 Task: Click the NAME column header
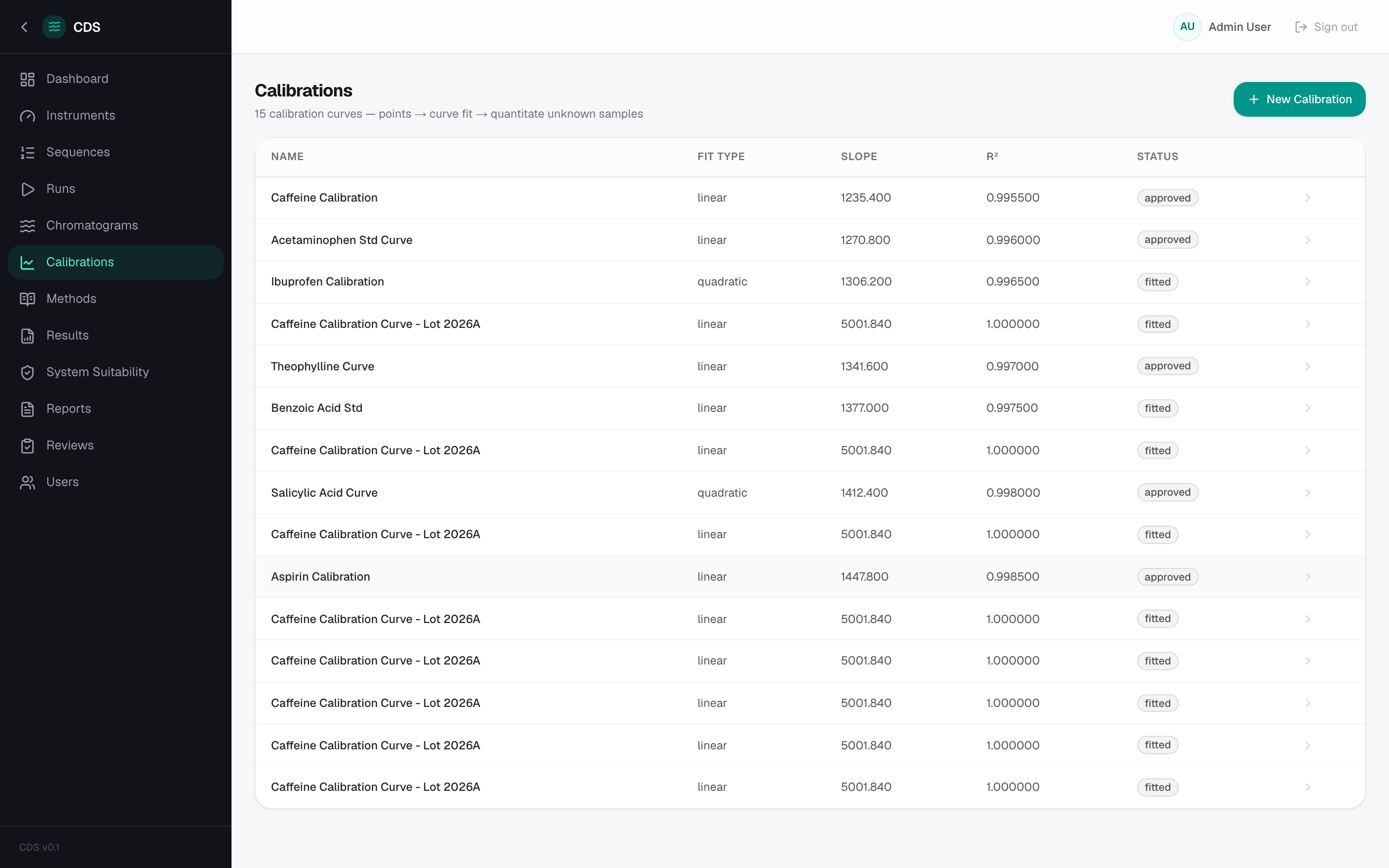click(x=287, y=157)
